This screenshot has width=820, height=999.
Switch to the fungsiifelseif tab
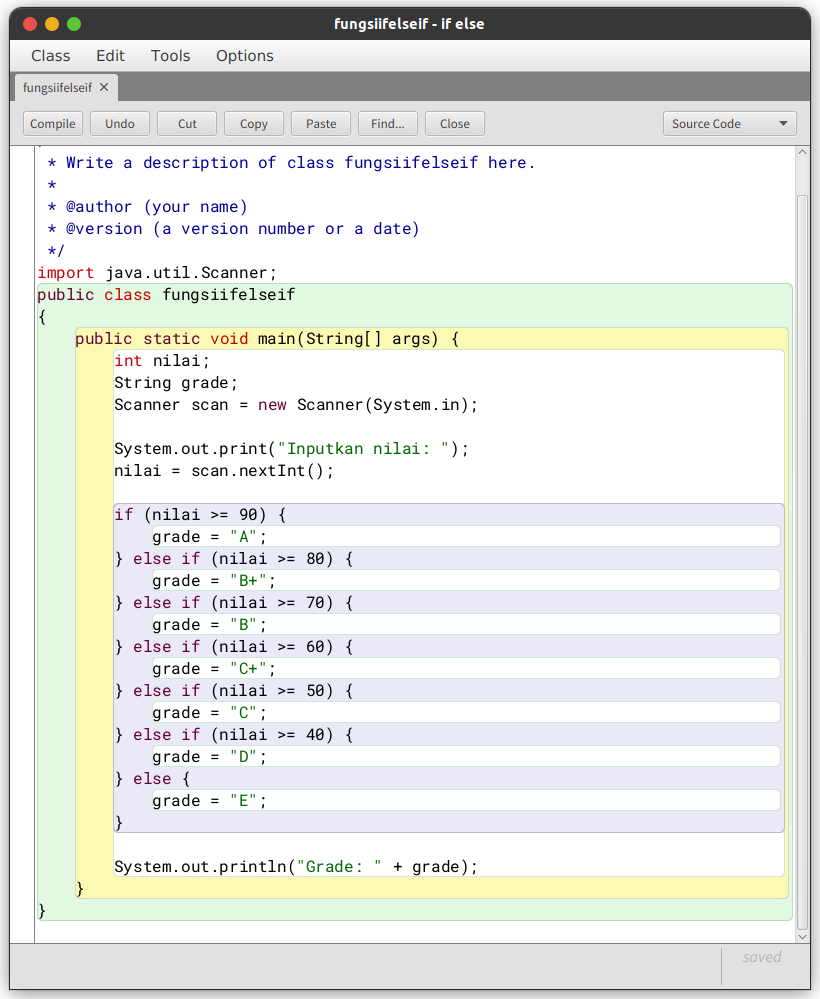pyautogui.click(x=57, y=87)
